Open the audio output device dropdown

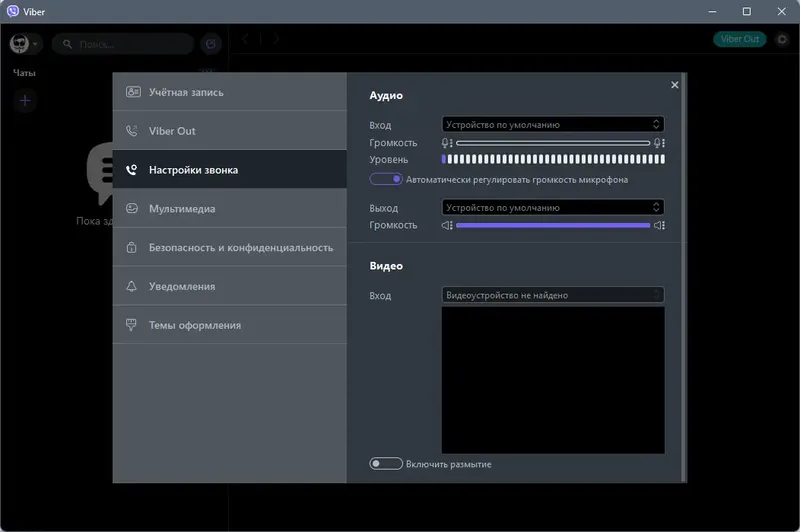[x=553, y=207]
